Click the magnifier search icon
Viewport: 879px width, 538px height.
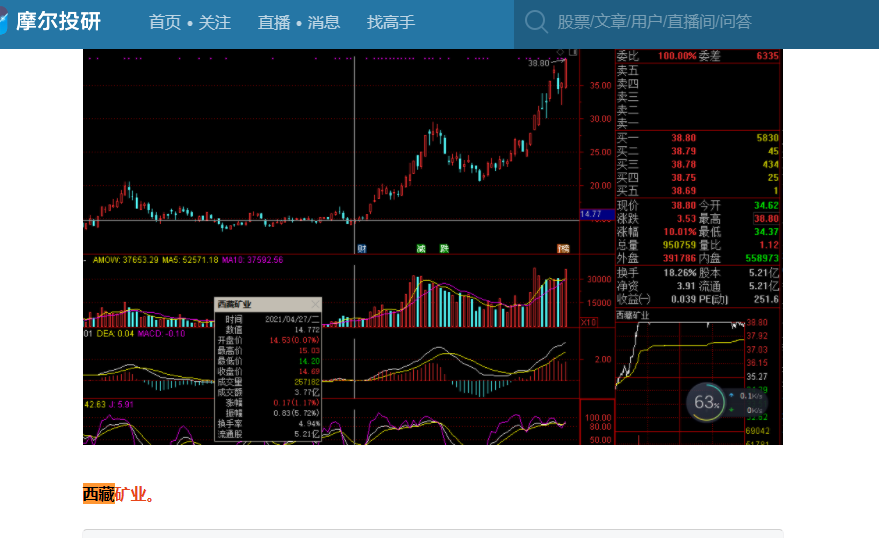[536, 22]
